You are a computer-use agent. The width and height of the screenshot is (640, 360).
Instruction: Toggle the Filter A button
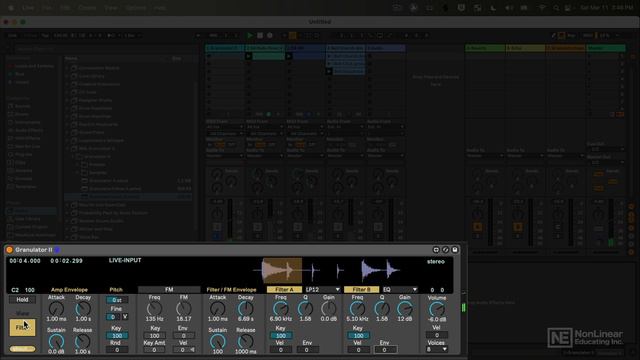(x=284, y=289)
